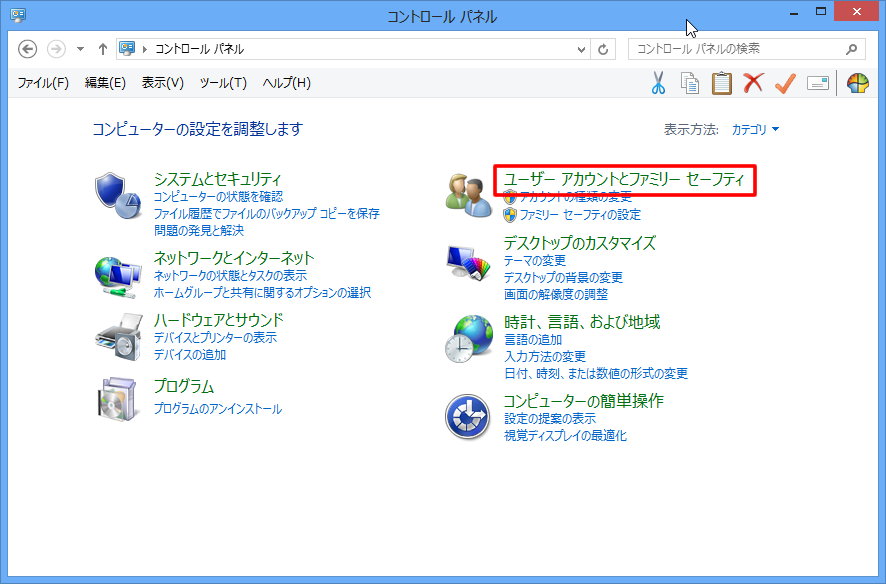
Task: Refresh the Control Panel address bar
Action: pos(603,49)
